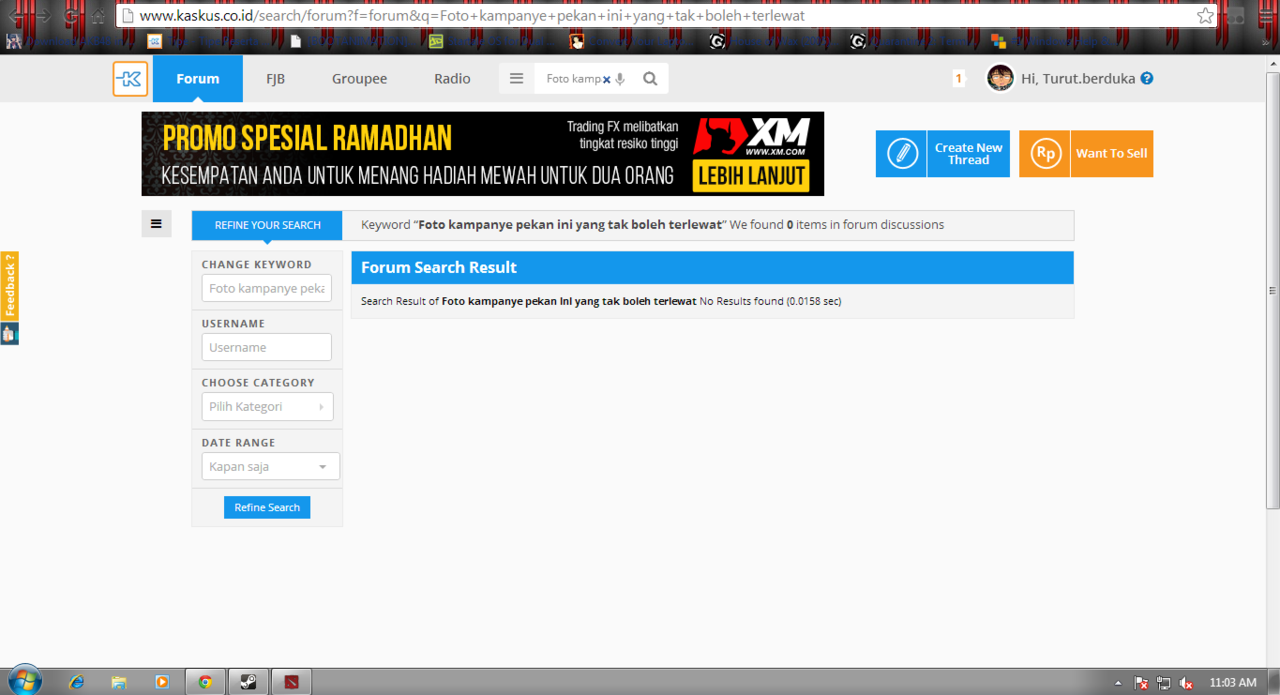Screen dimensions: 1280x695
Task: Click the muted volume tray icon
Action: [x=1186, y=683]
